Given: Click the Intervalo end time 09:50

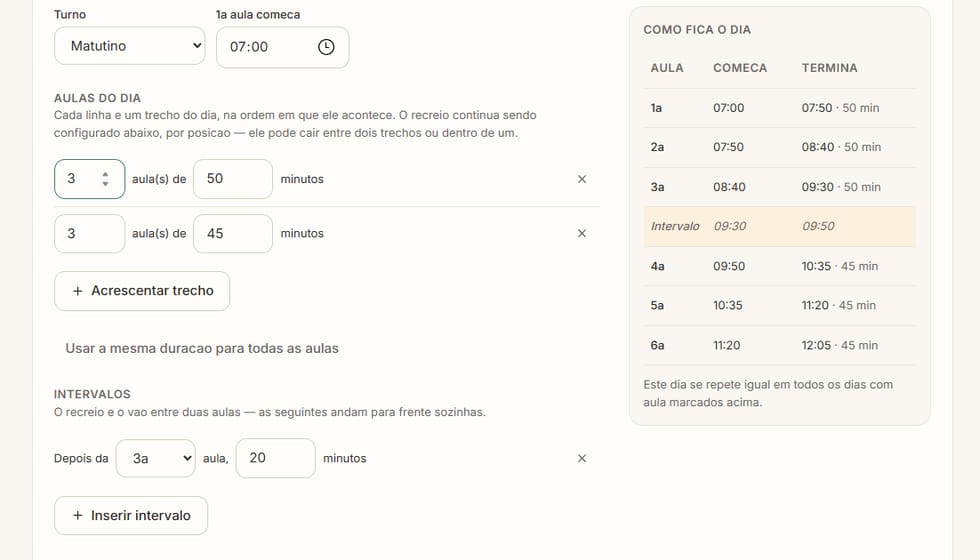Looking at the screenshot, I should (818, 226).
